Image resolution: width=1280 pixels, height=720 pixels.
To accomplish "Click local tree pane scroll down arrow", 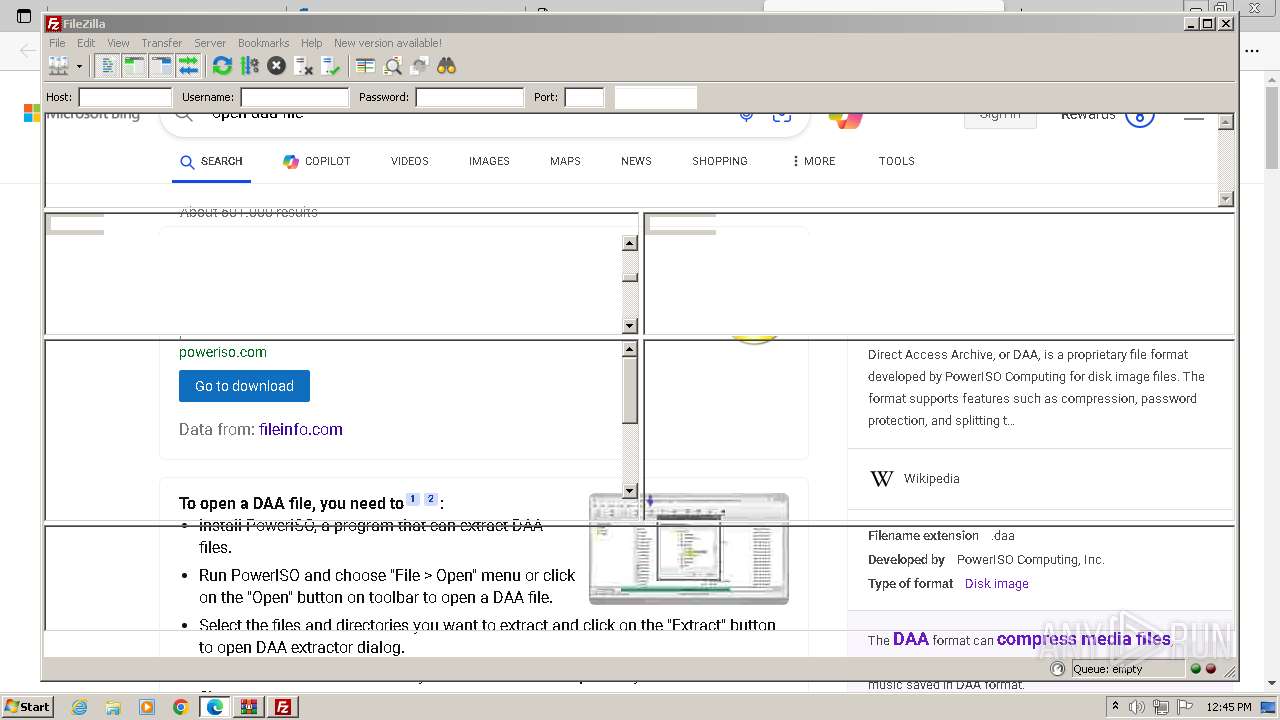I will pos(630,326).
